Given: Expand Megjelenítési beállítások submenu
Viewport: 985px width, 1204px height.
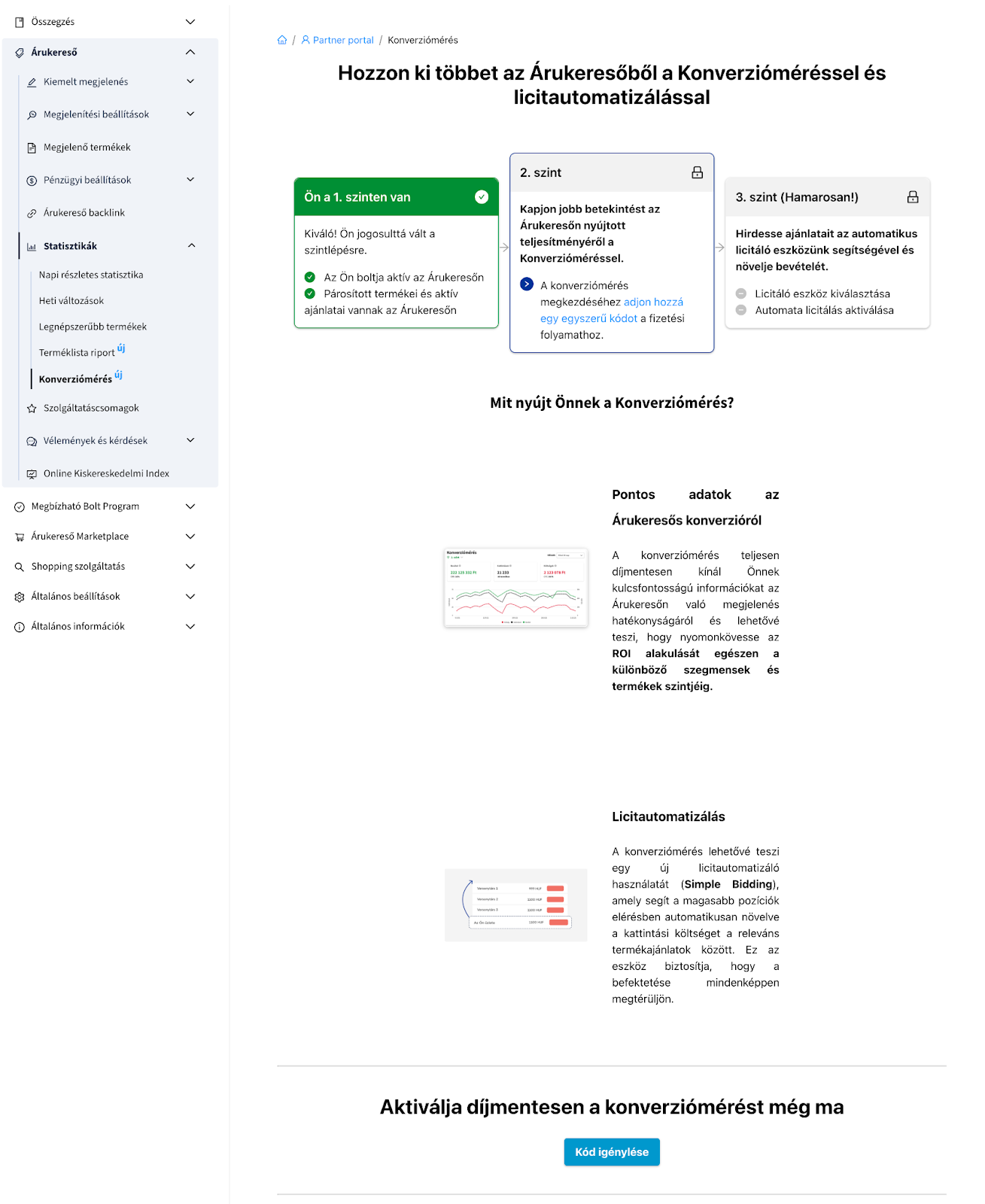Looking at the screenshot, I should (x=190, y=114).
